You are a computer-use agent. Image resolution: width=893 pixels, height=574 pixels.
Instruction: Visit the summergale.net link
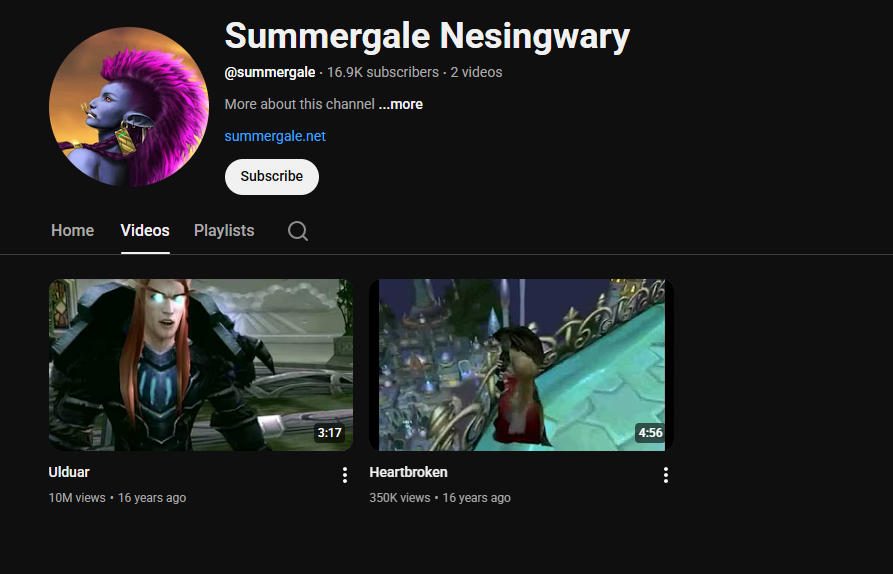[275, 136]
